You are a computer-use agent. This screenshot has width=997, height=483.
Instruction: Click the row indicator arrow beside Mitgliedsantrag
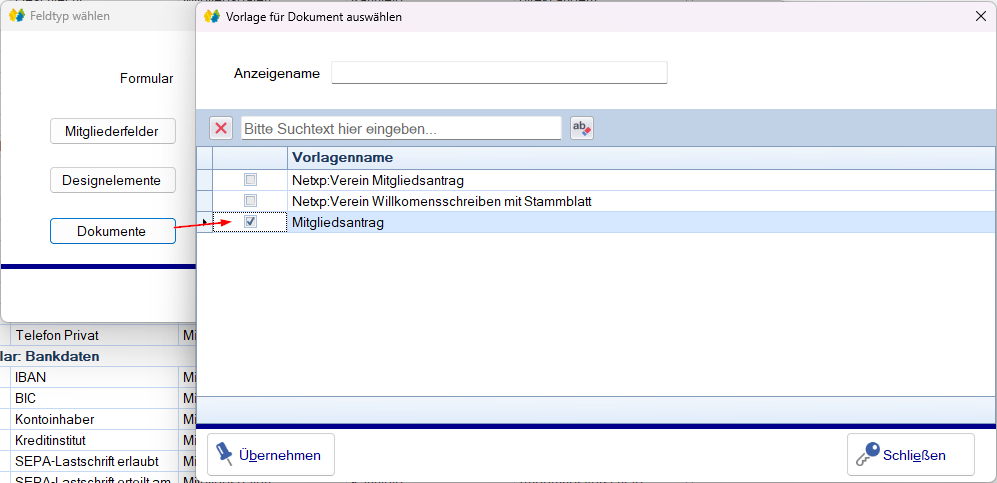click(x=204, y=222)
